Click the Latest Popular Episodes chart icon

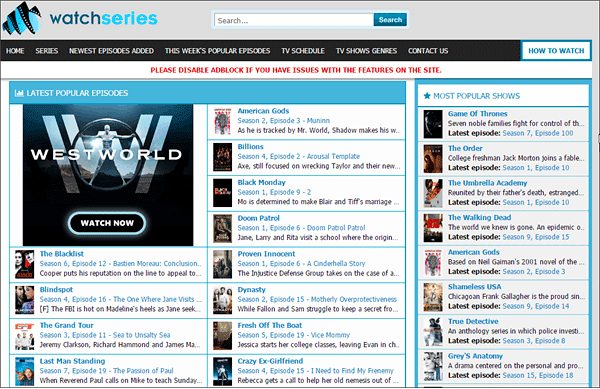pos(19,93)
